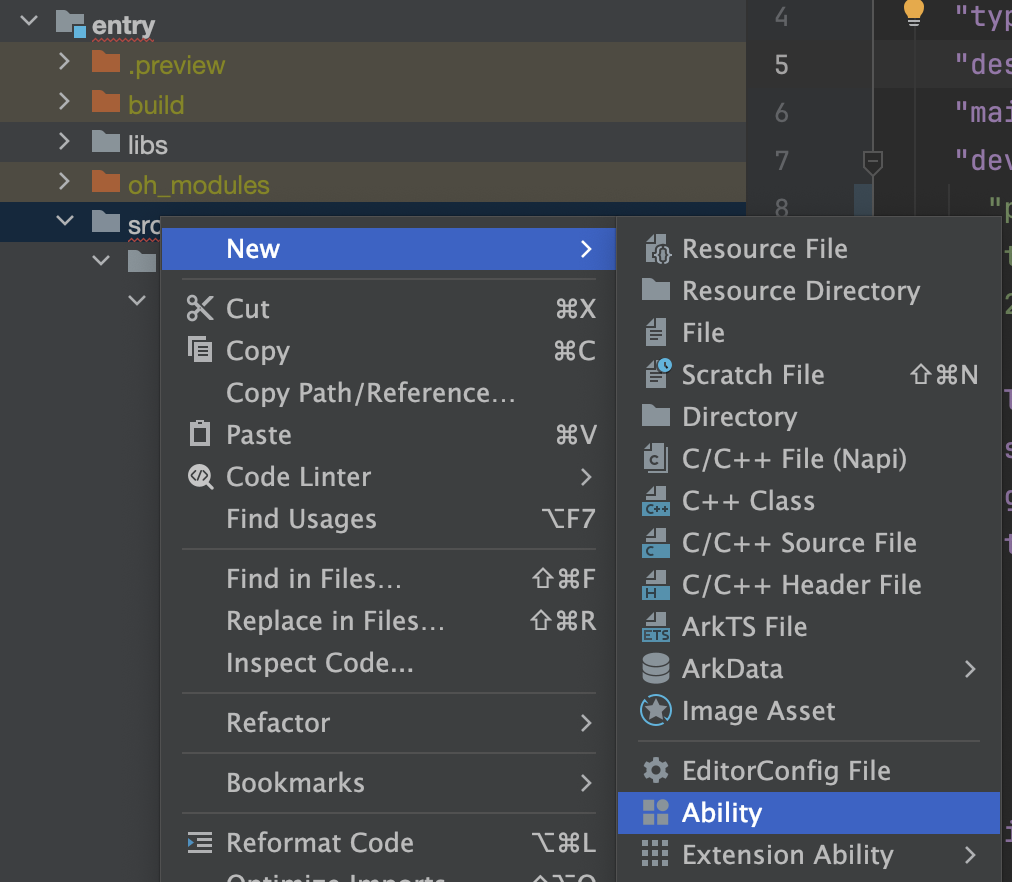Screen dimensions: 1012x882
Task: Select the oh_modules folder name
Action: (199, 185)
